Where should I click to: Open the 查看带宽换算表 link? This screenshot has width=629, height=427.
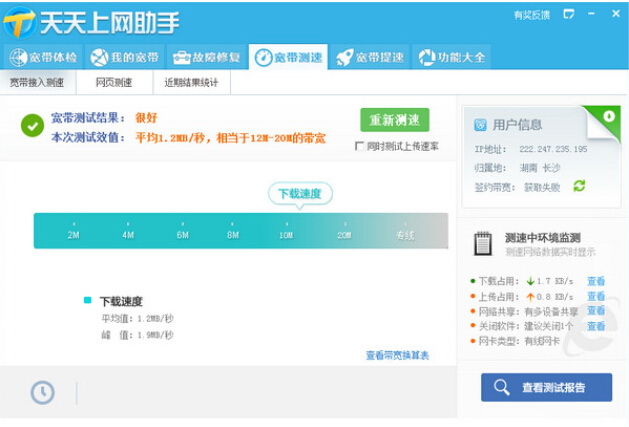[x=397, y=355]
